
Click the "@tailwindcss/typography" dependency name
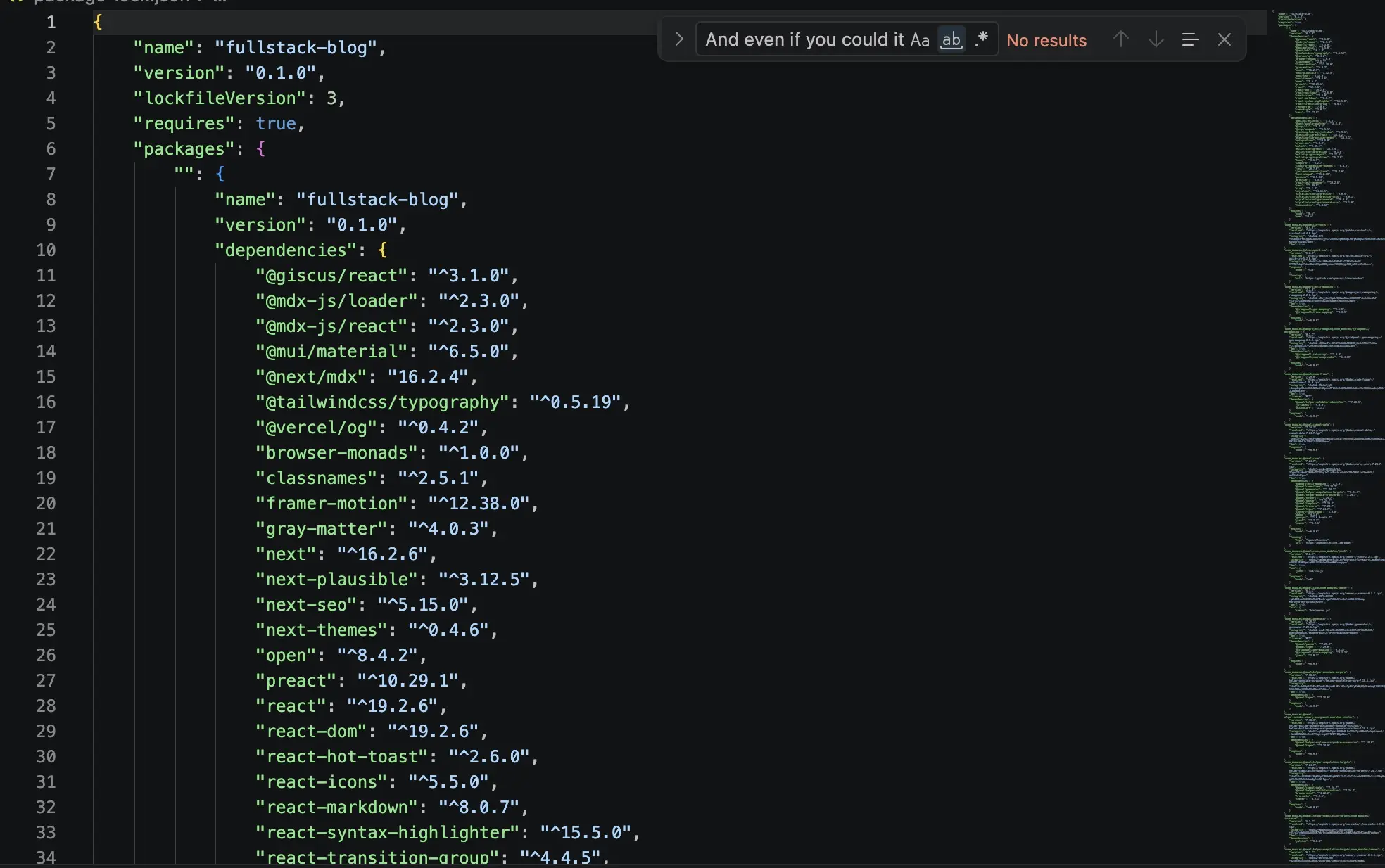[x=382, y=402]
